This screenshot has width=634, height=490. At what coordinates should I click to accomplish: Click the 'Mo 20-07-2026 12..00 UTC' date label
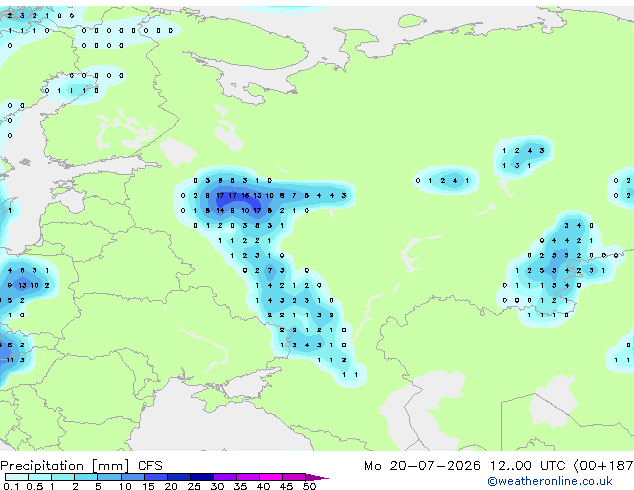click(x=465, y=466)
